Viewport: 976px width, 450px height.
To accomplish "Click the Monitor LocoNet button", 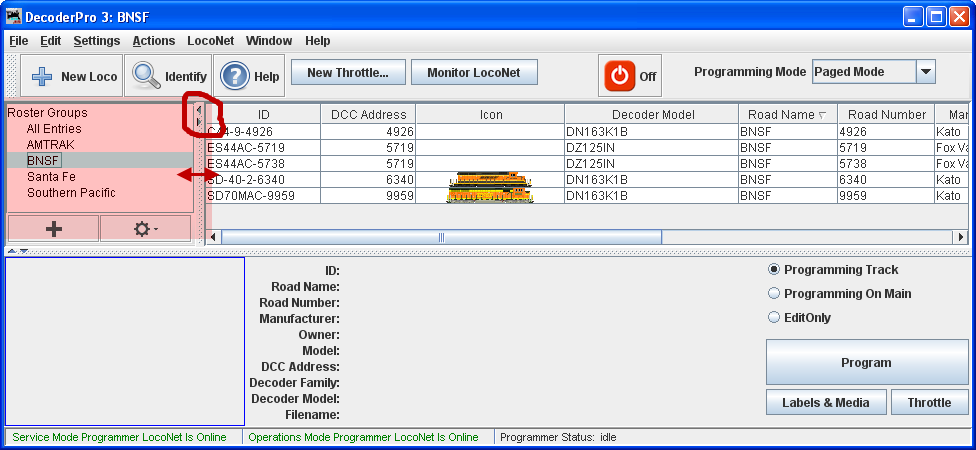I will (x=481, y=73).
